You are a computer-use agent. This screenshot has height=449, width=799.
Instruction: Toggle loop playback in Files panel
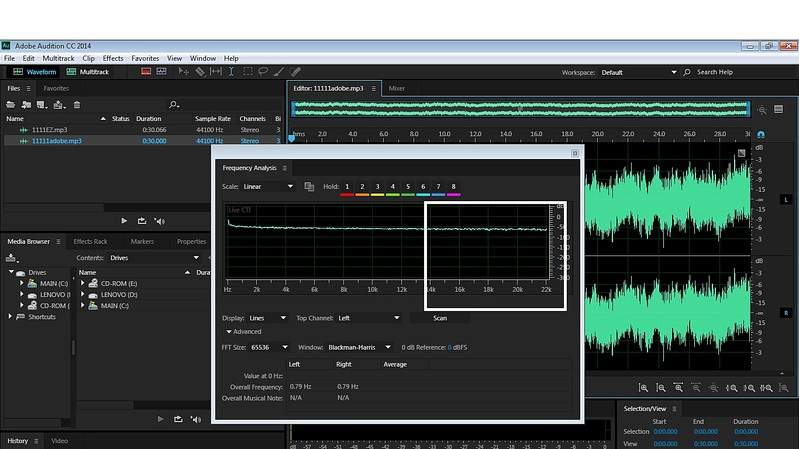pyautogui.click(x=142, y=221)
